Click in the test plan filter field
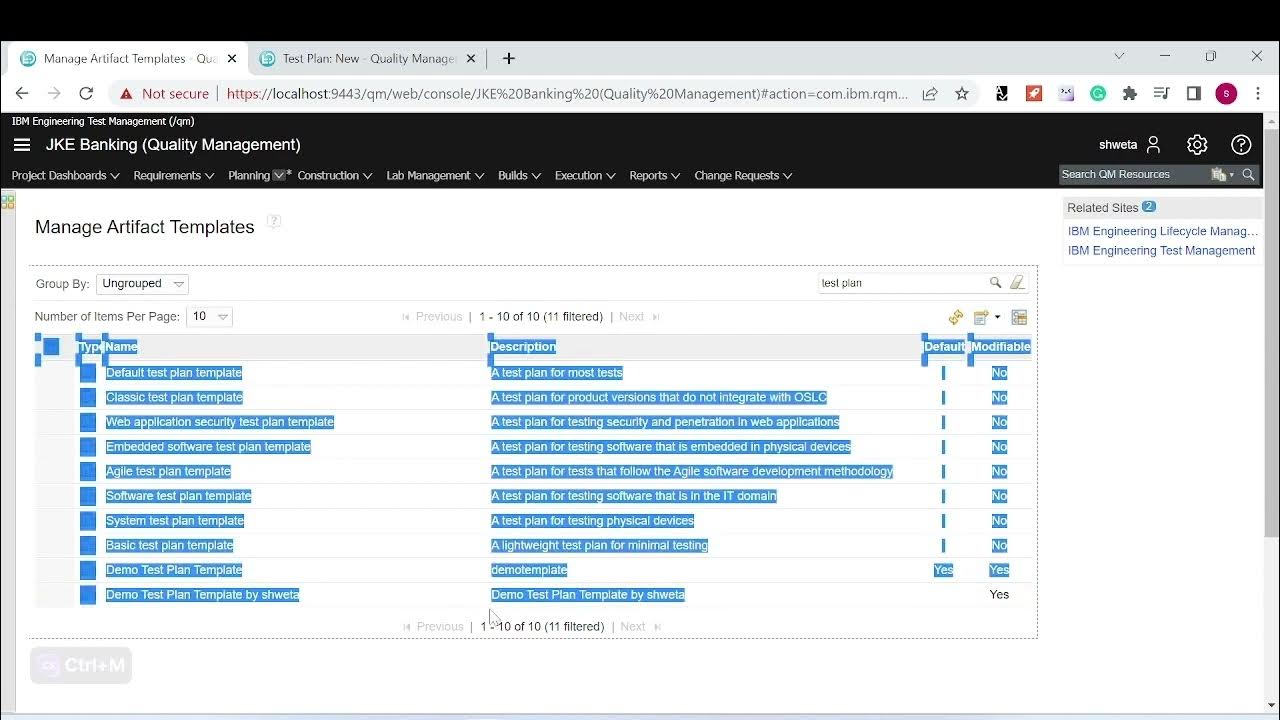Screen dimensions: 1280x720 pyautogui.click(x=902, y=283)
